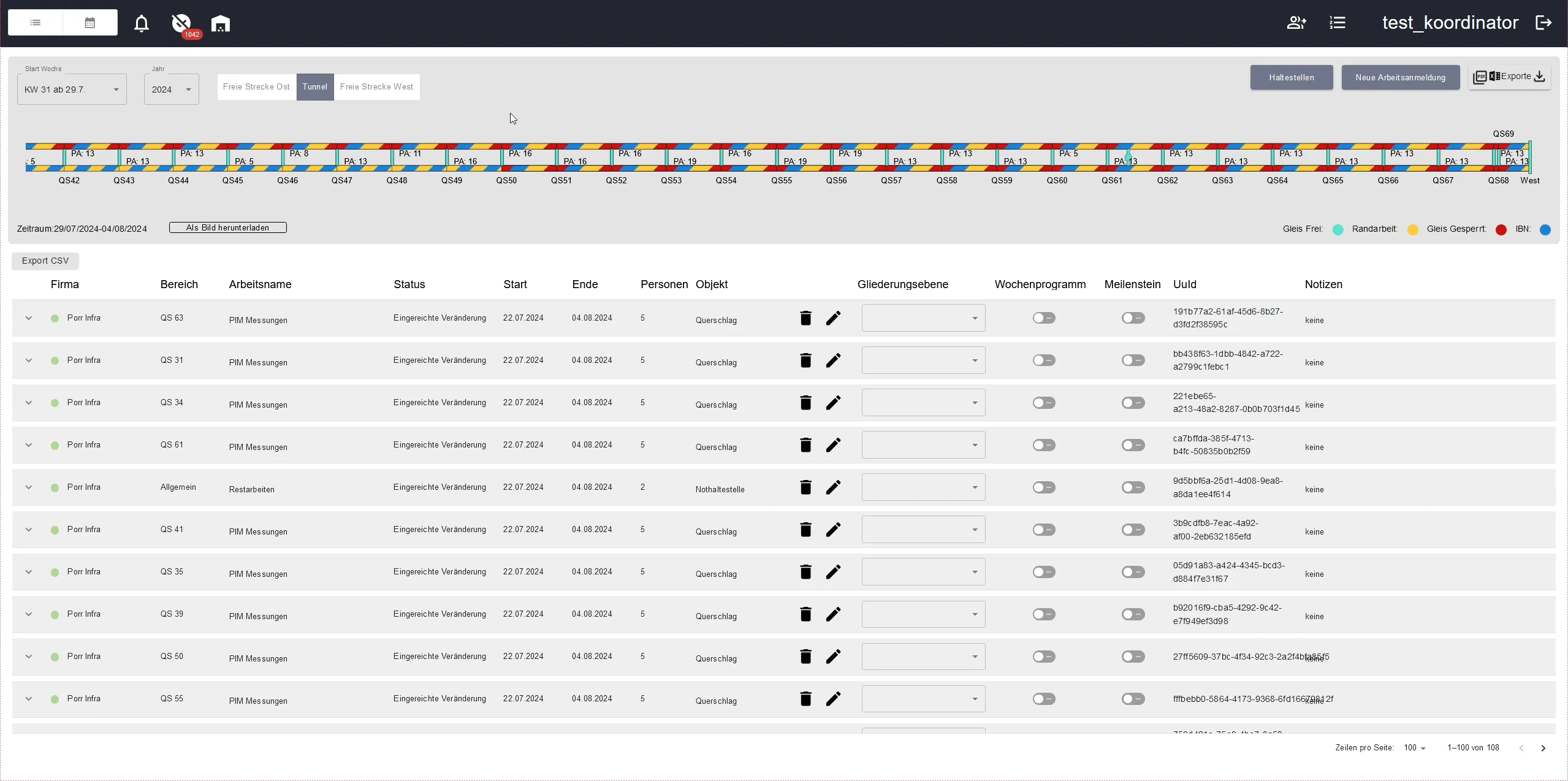The width and height of the screenshot is (1568, 781).
Task: Open add user icon
Action: coord(1296,23)
